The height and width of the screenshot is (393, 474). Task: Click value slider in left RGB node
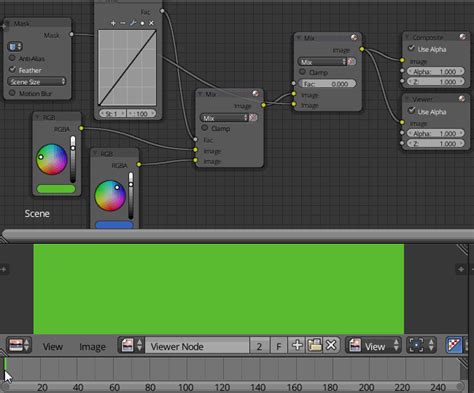coord(73,159)
